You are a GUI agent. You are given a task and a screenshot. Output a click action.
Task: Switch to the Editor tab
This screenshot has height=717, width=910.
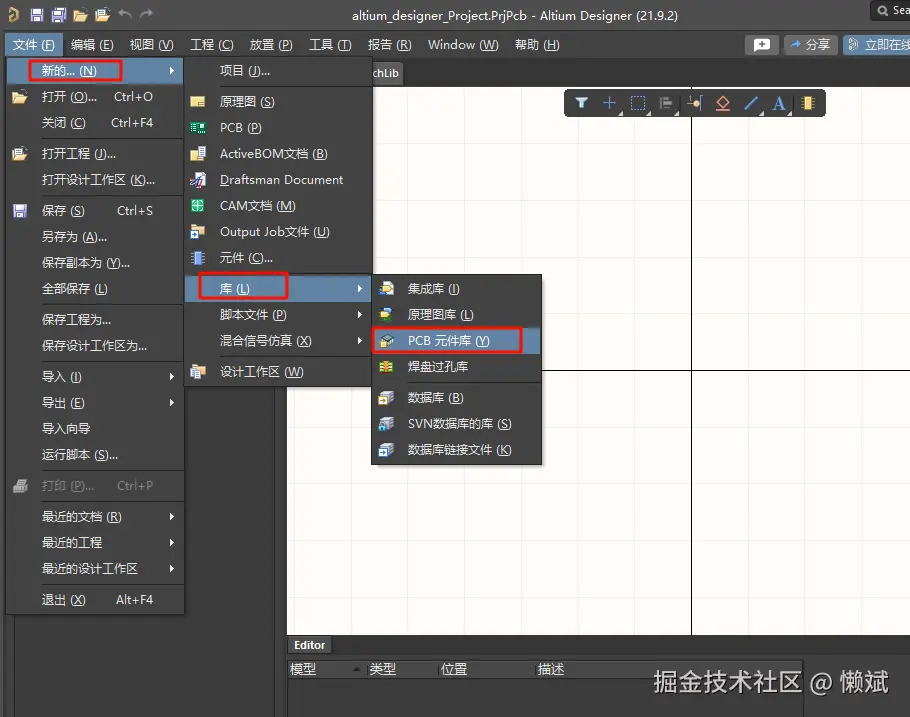309,645
